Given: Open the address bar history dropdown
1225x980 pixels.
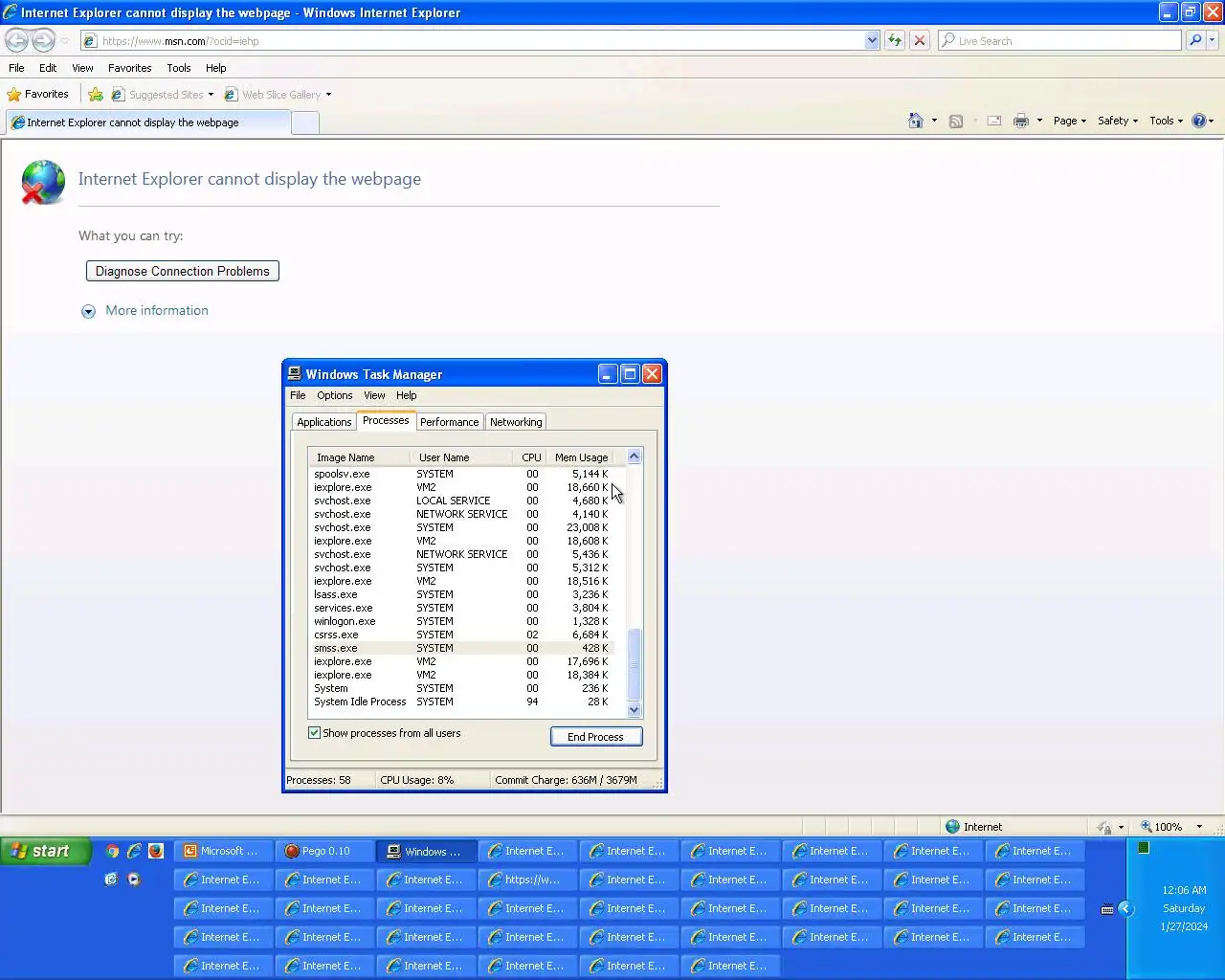Looking at the screenshot, I should [x=872, y=40].
